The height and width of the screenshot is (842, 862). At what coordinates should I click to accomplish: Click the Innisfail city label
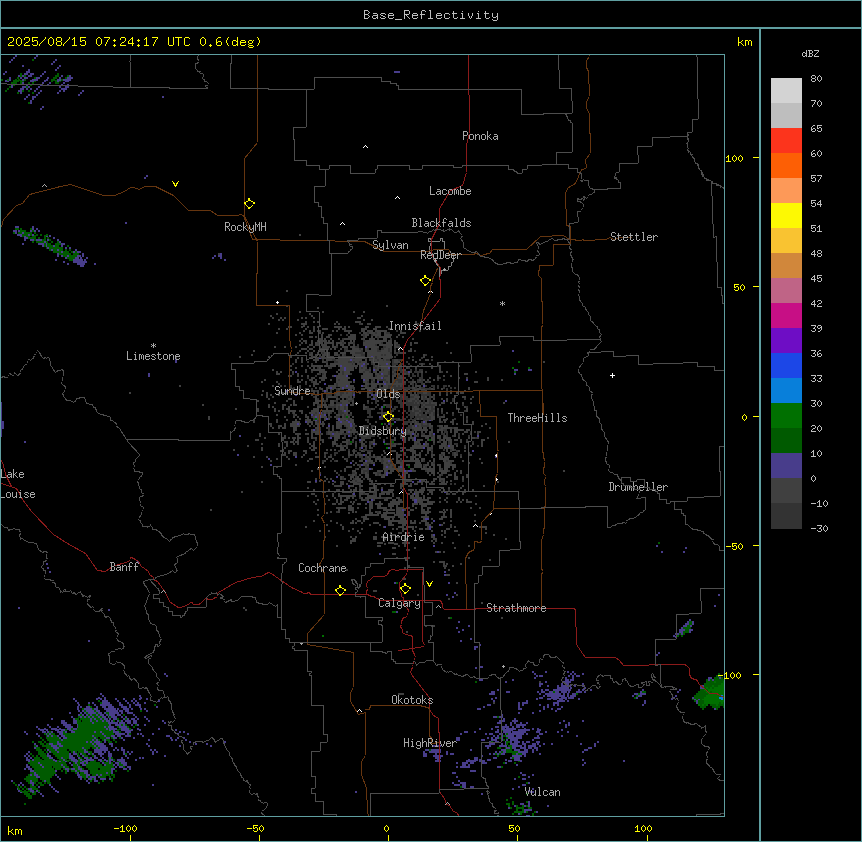[x=415, y=326]
